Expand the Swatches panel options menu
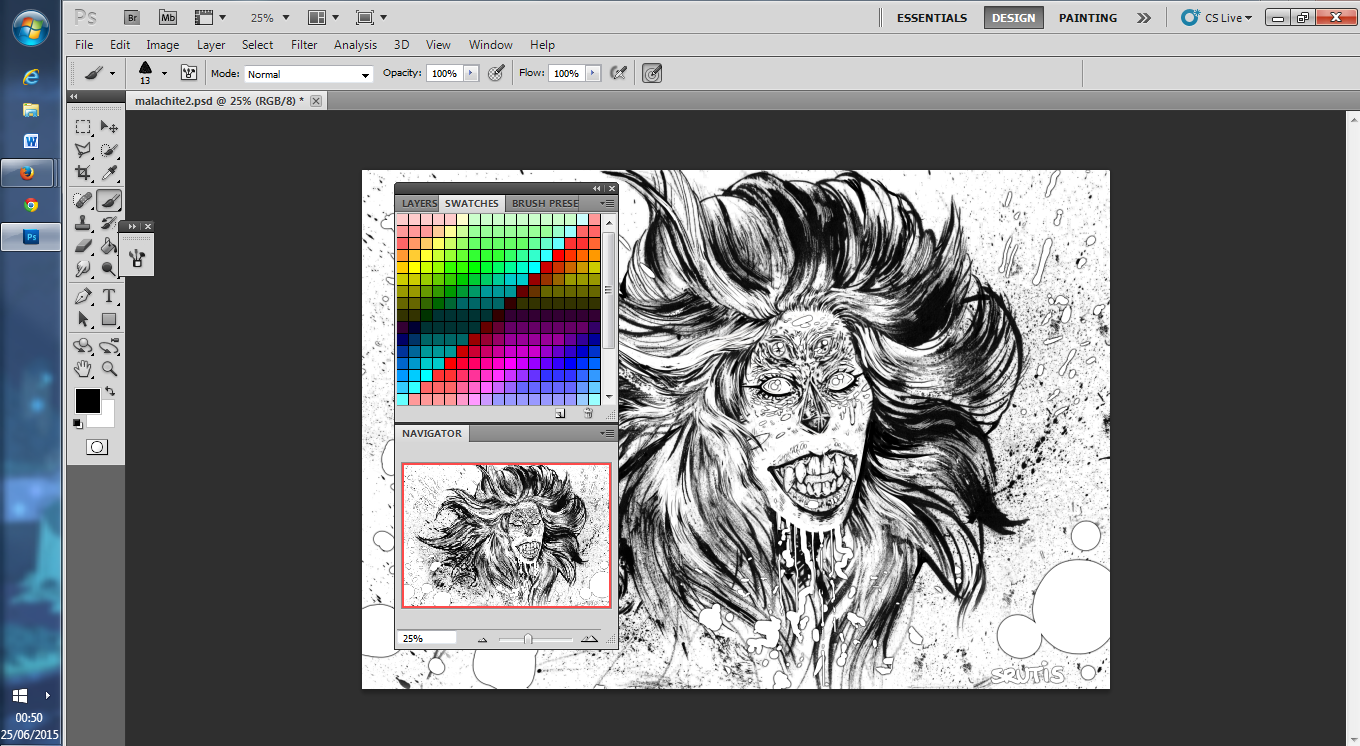This screenshot has height=746, width=1360. coord(607,203)
